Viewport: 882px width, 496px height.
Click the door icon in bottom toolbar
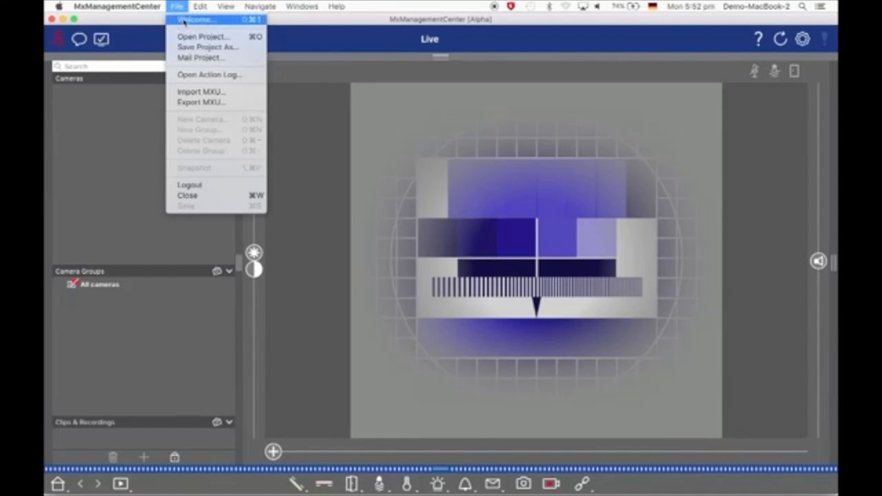tap(352, 484)
